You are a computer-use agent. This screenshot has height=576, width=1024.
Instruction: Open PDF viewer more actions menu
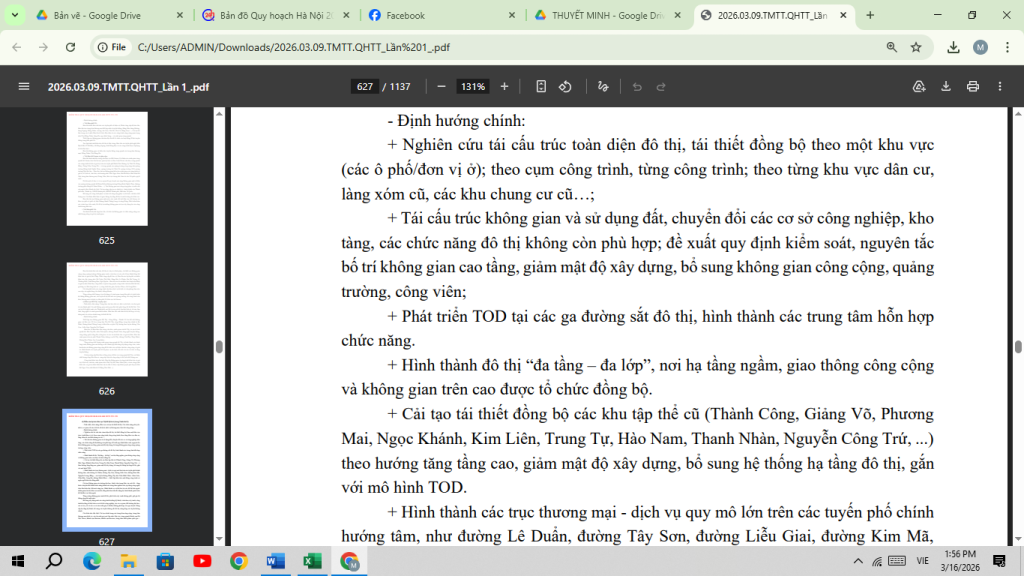pyautogui.click(x=1000, y=86)
